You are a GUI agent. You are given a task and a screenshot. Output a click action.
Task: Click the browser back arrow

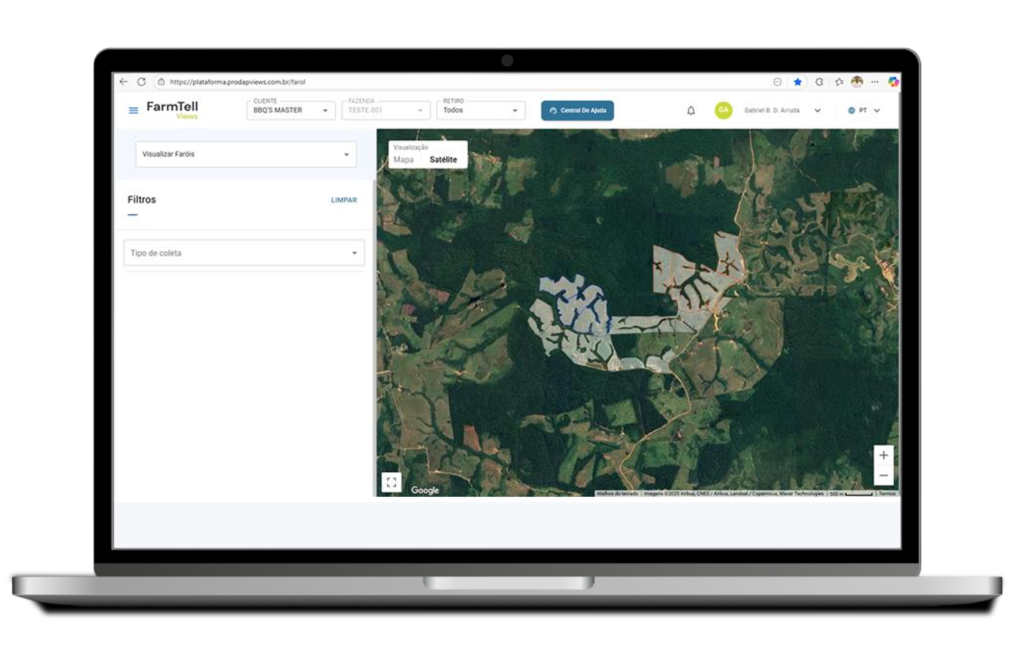[x=124, y=82]
